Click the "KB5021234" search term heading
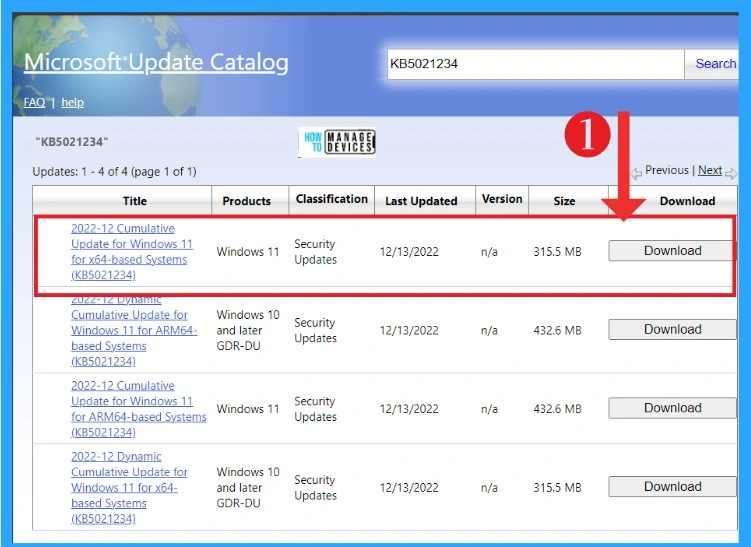 (72, 142)
